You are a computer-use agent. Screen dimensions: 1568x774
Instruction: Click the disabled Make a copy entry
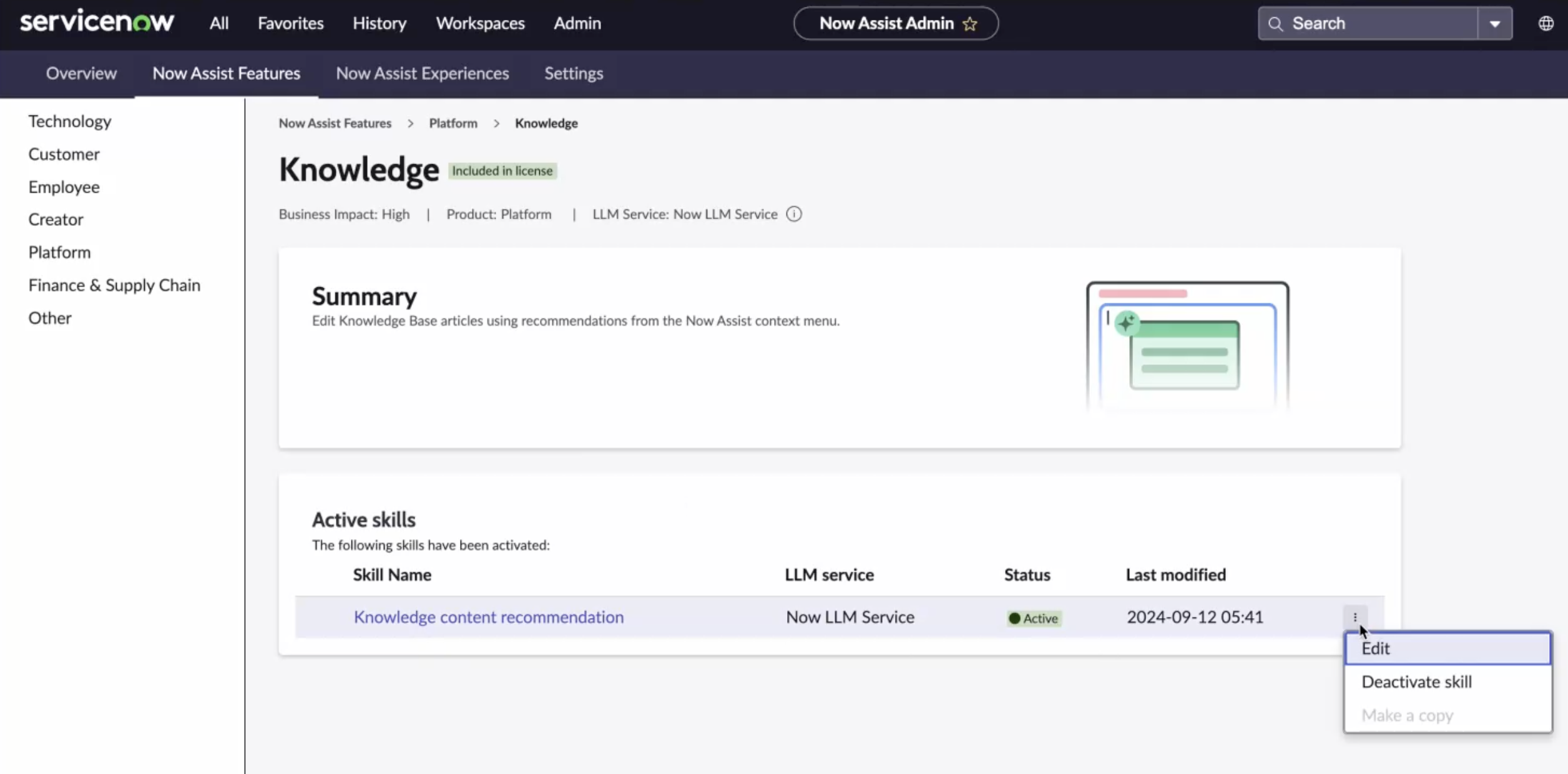[1448, 715]
